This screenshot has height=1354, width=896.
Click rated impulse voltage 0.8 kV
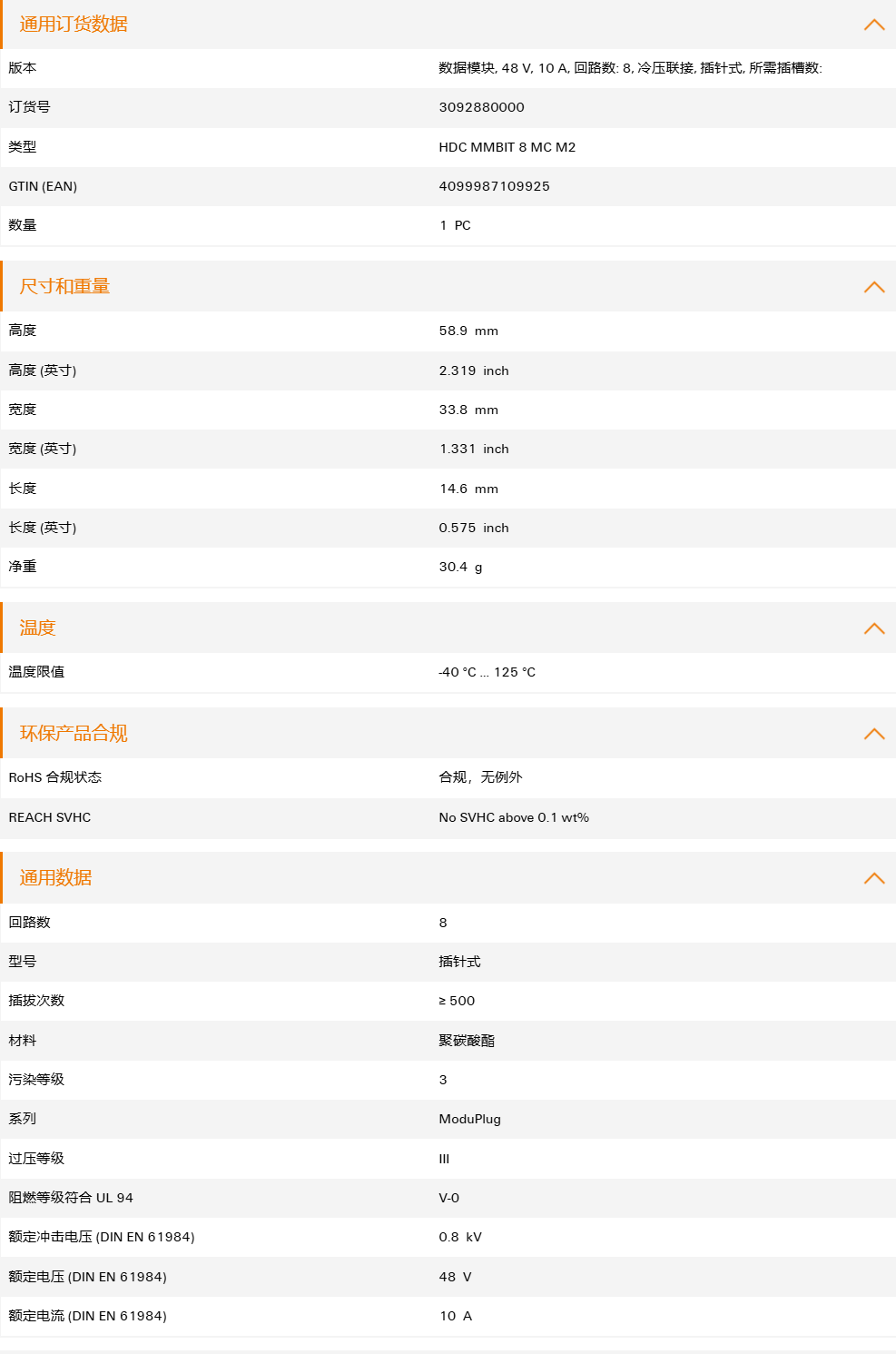point(460,1237)
